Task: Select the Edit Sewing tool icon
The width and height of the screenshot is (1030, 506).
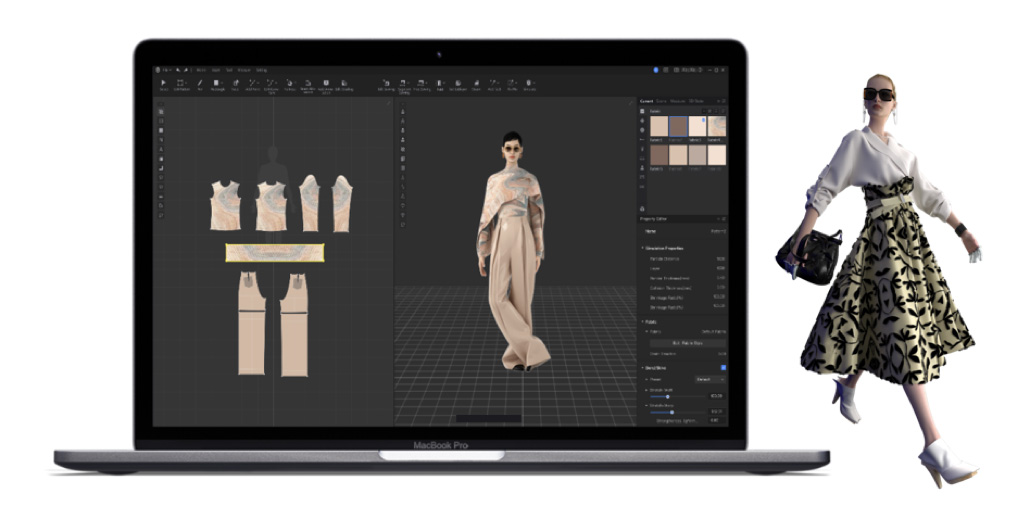Action: (386, 83)
